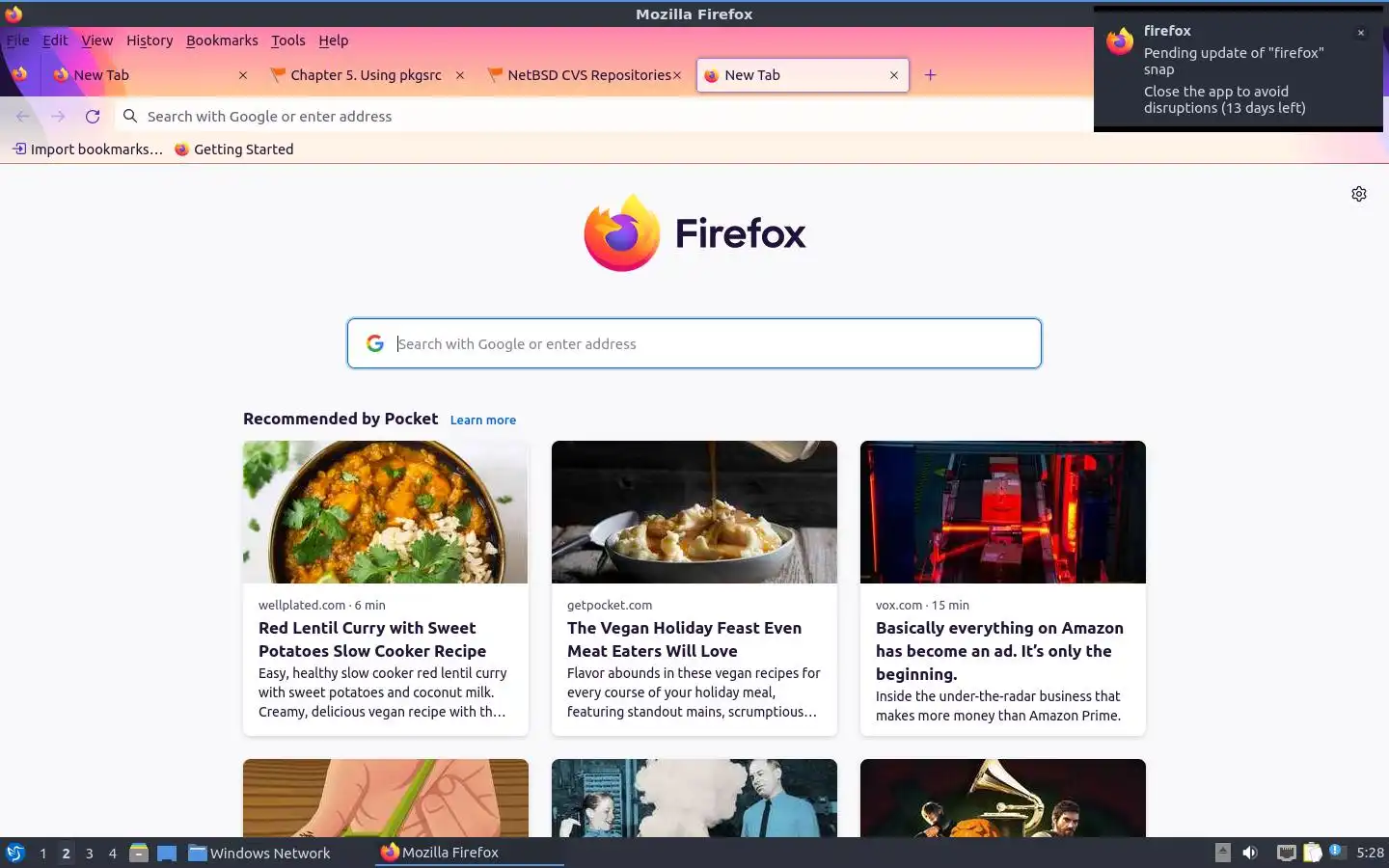Click the Import bookmarks icon
The width and height of the screenshot is (1389, 868).
tap(19, 149)
